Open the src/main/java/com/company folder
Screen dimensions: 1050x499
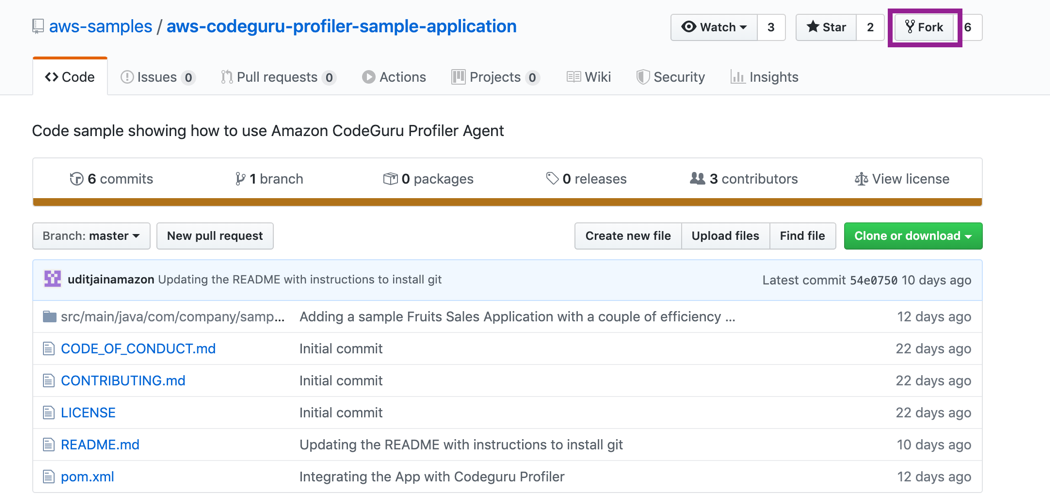(x=173, y=316)
